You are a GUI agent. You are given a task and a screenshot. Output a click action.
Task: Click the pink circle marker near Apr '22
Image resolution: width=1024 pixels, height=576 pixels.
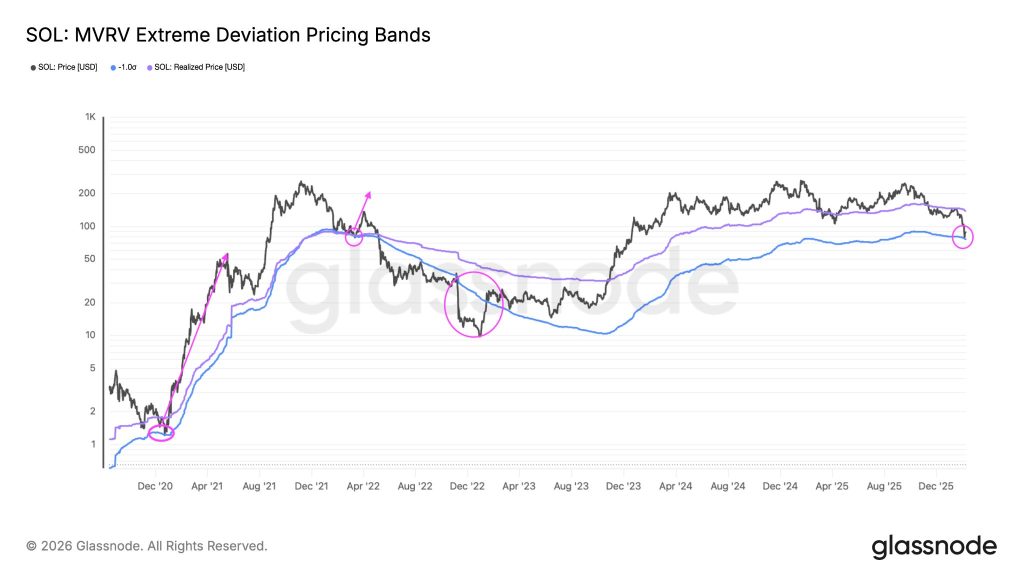354,237
